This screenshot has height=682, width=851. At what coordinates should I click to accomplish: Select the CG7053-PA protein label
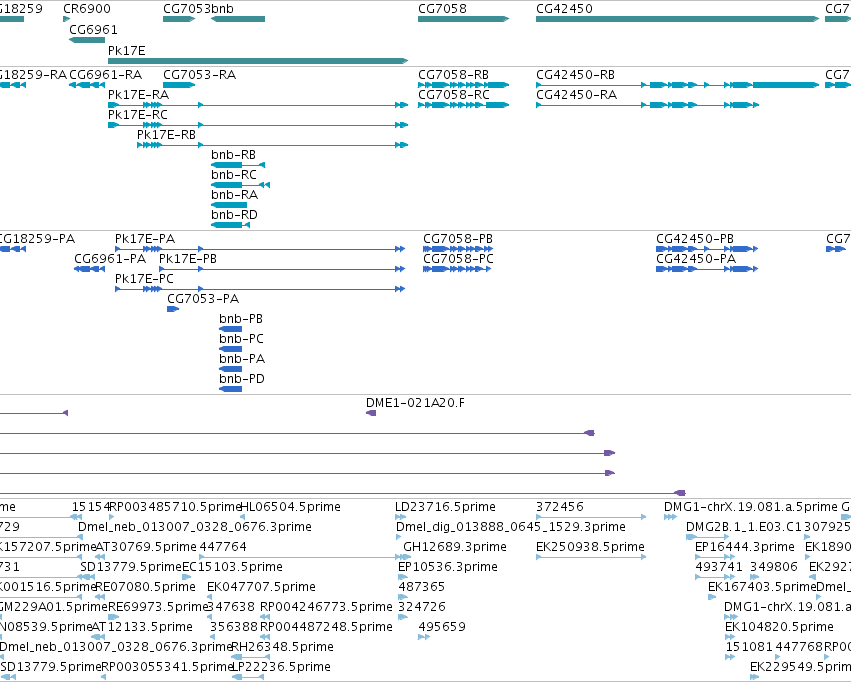point(203,299)
